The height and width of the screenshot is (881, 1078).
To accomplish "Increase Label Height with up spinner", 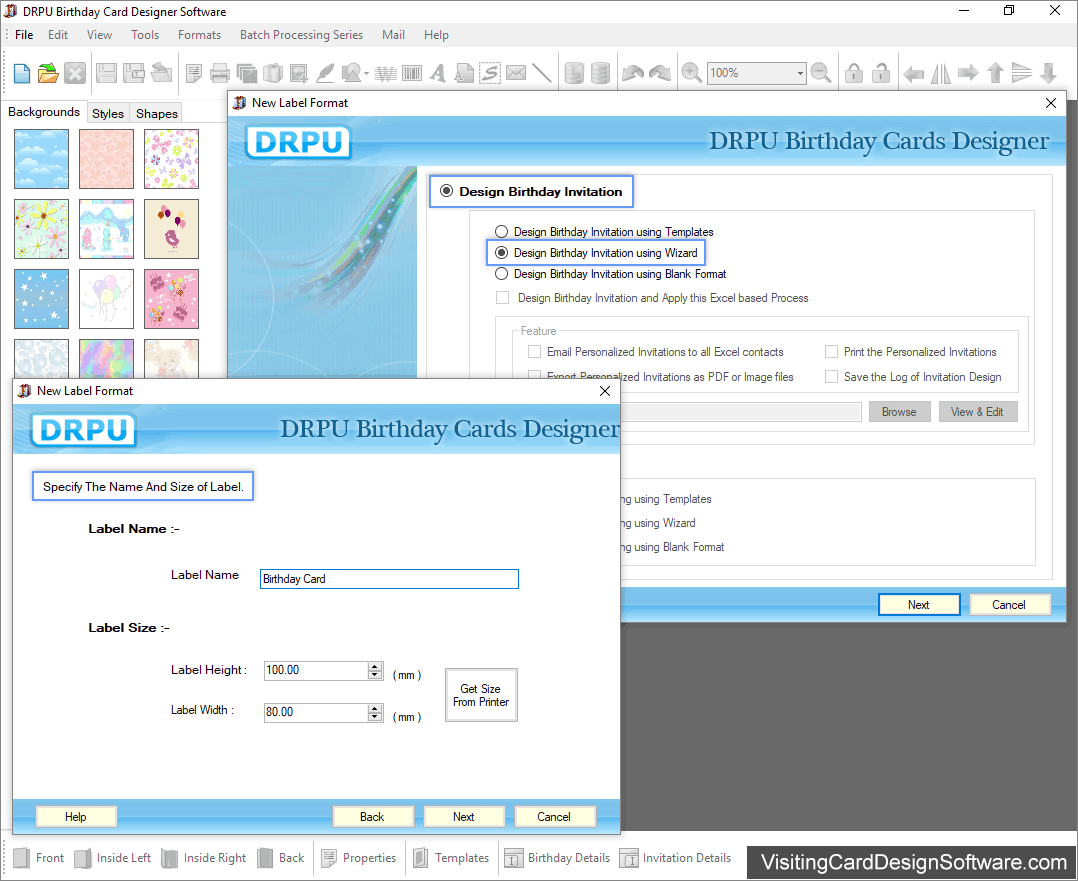I will coord(375,666).
